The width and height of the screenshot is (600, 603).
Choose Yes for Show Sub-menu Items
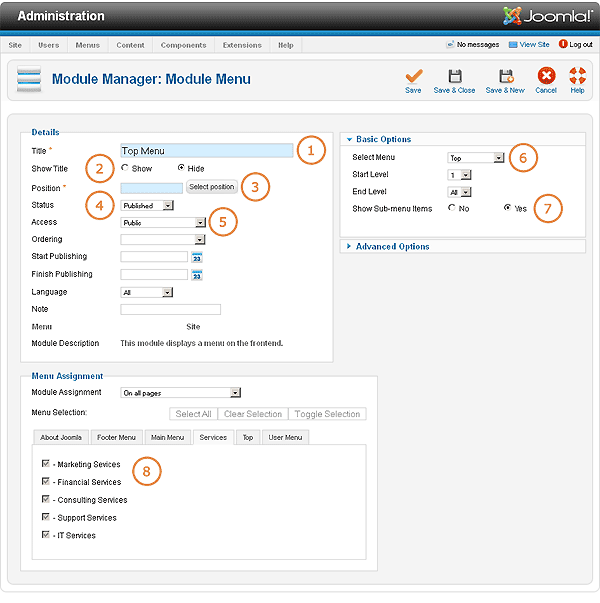(x=508, y=208)
